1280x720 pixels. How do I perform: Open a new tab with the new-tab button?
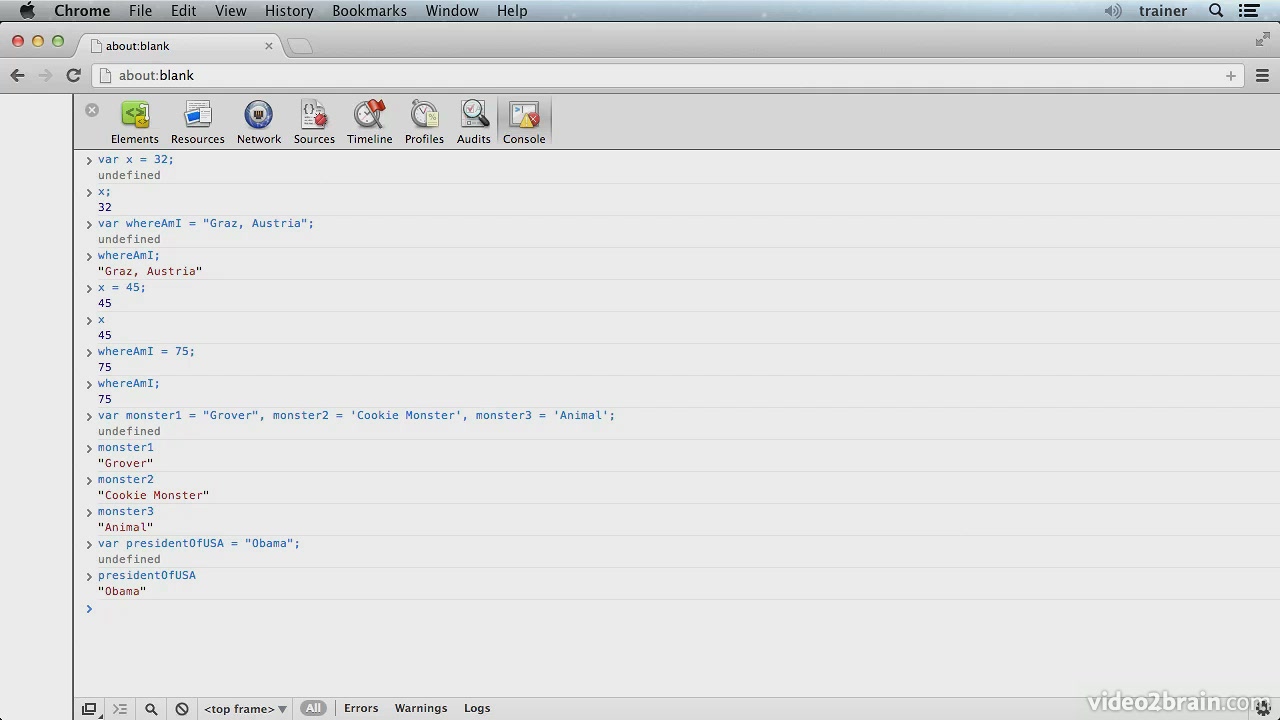point(300,46)
